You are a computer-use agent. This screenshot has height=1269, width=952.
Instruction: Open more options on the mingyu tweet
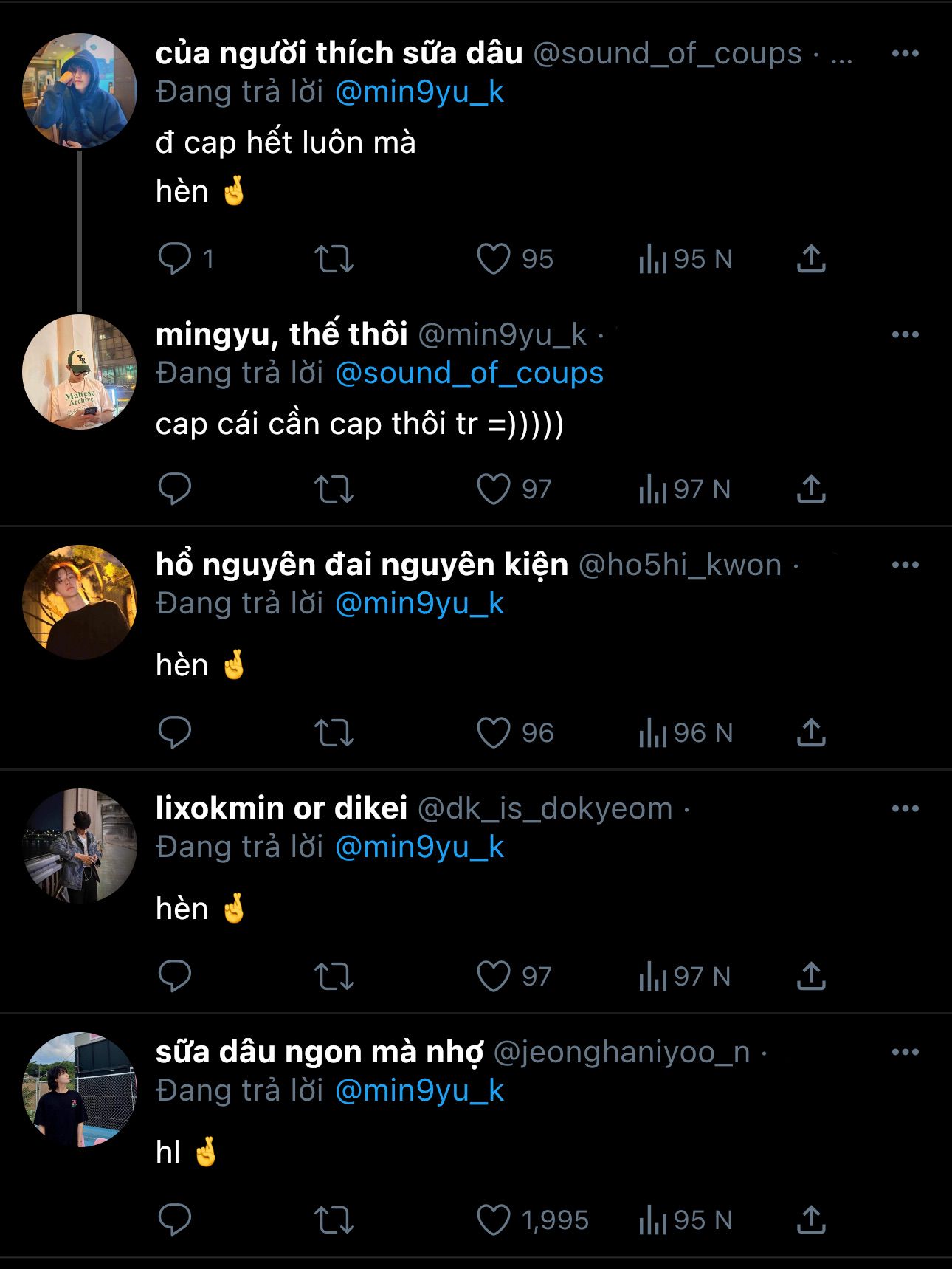coord(905,334)
